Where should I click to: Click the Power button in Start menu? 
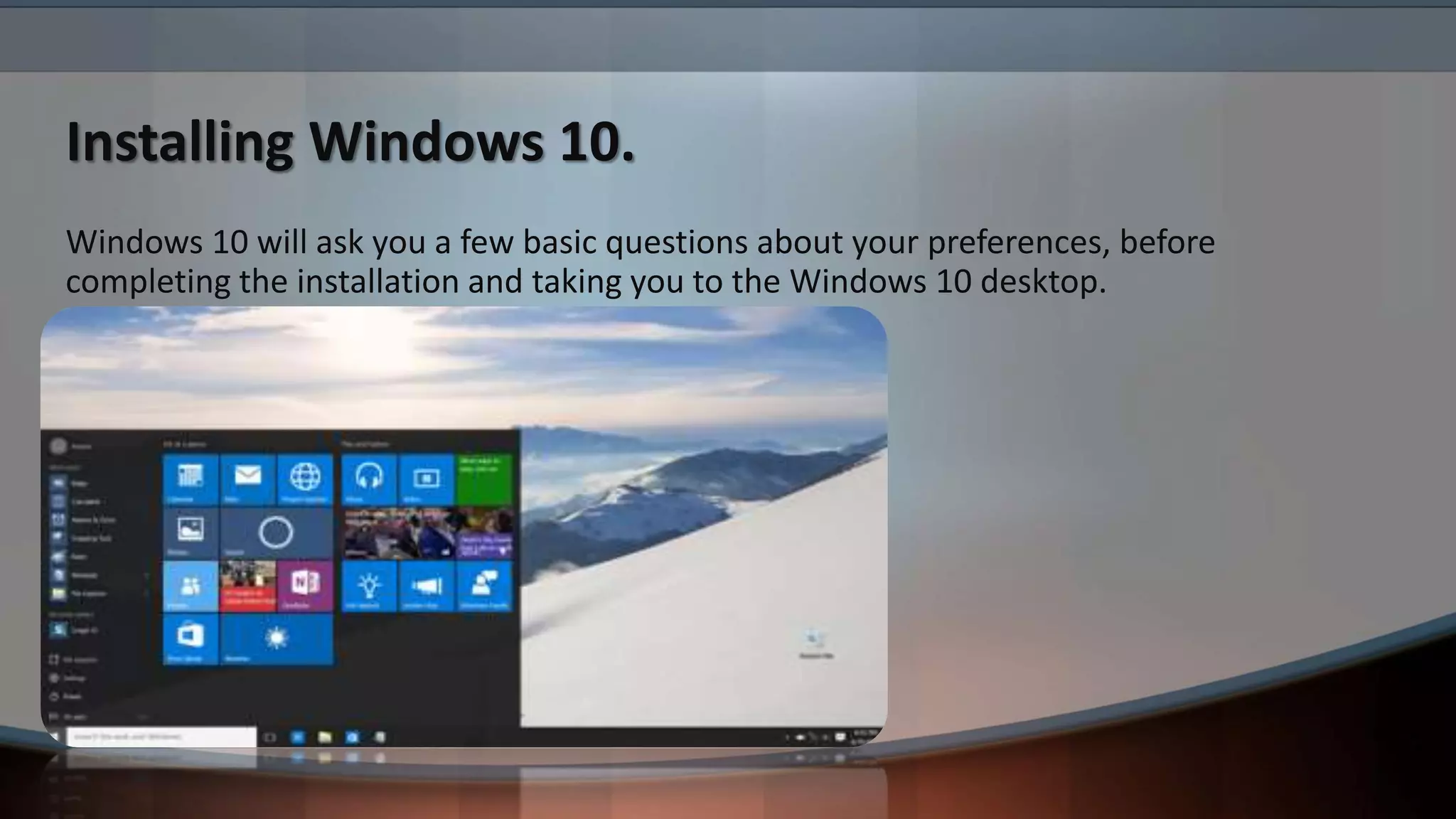(65, 697)
